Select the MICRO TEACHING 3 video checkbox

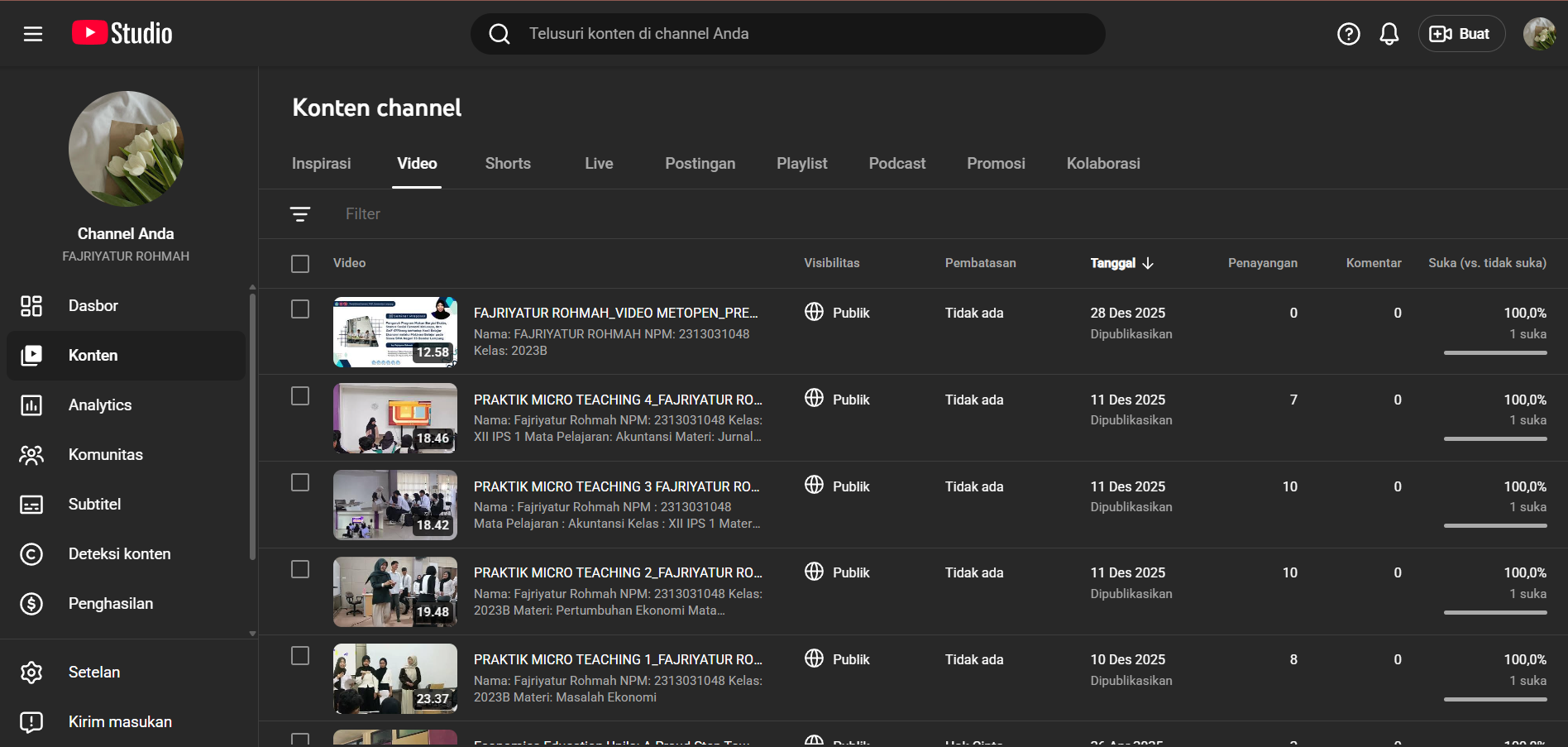tap(300, 483)
